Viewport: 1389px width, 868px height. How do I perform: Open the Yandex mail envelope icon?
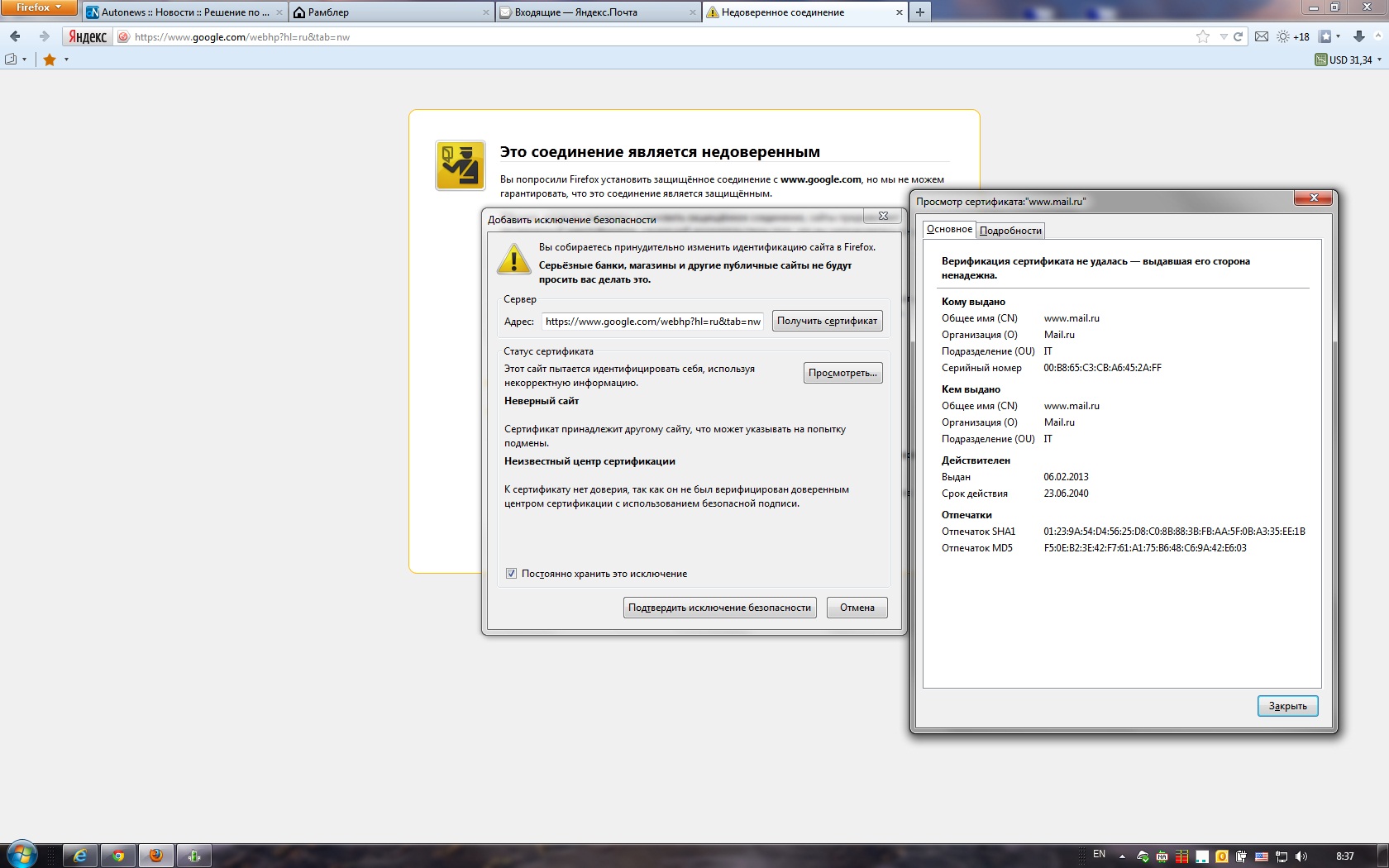(x=1261, y=36)
